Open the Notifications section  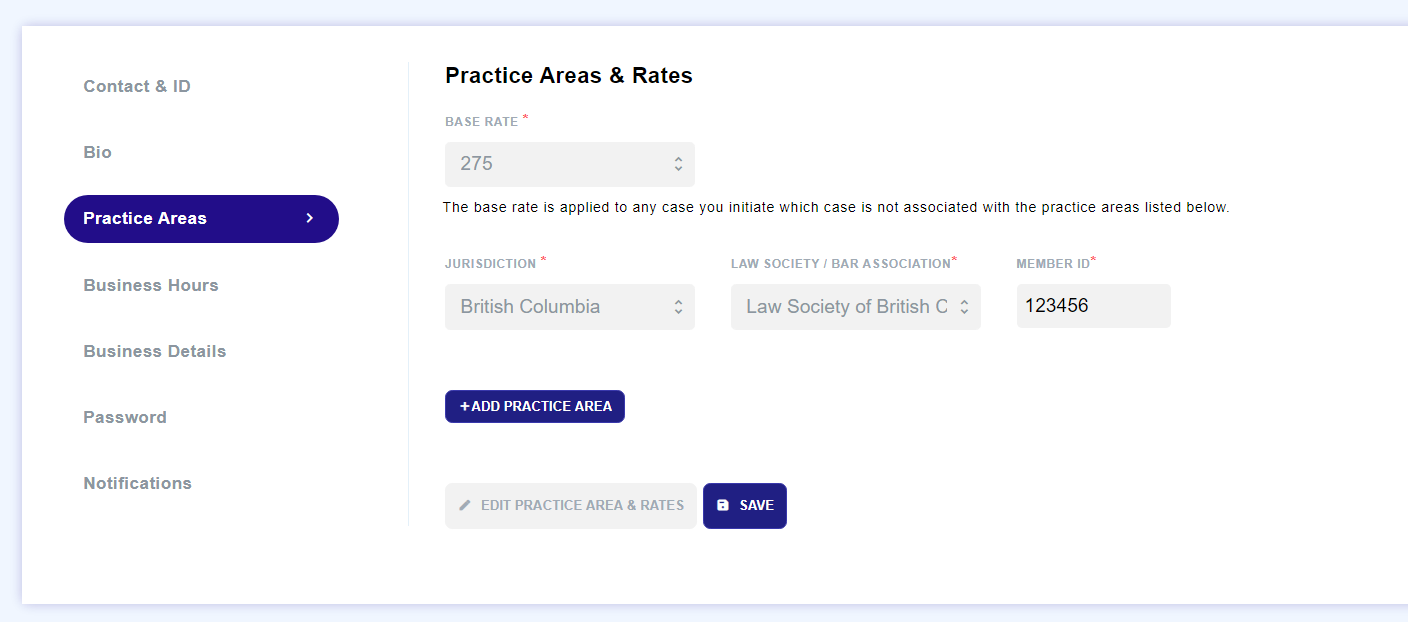click(x=137, y=483)
